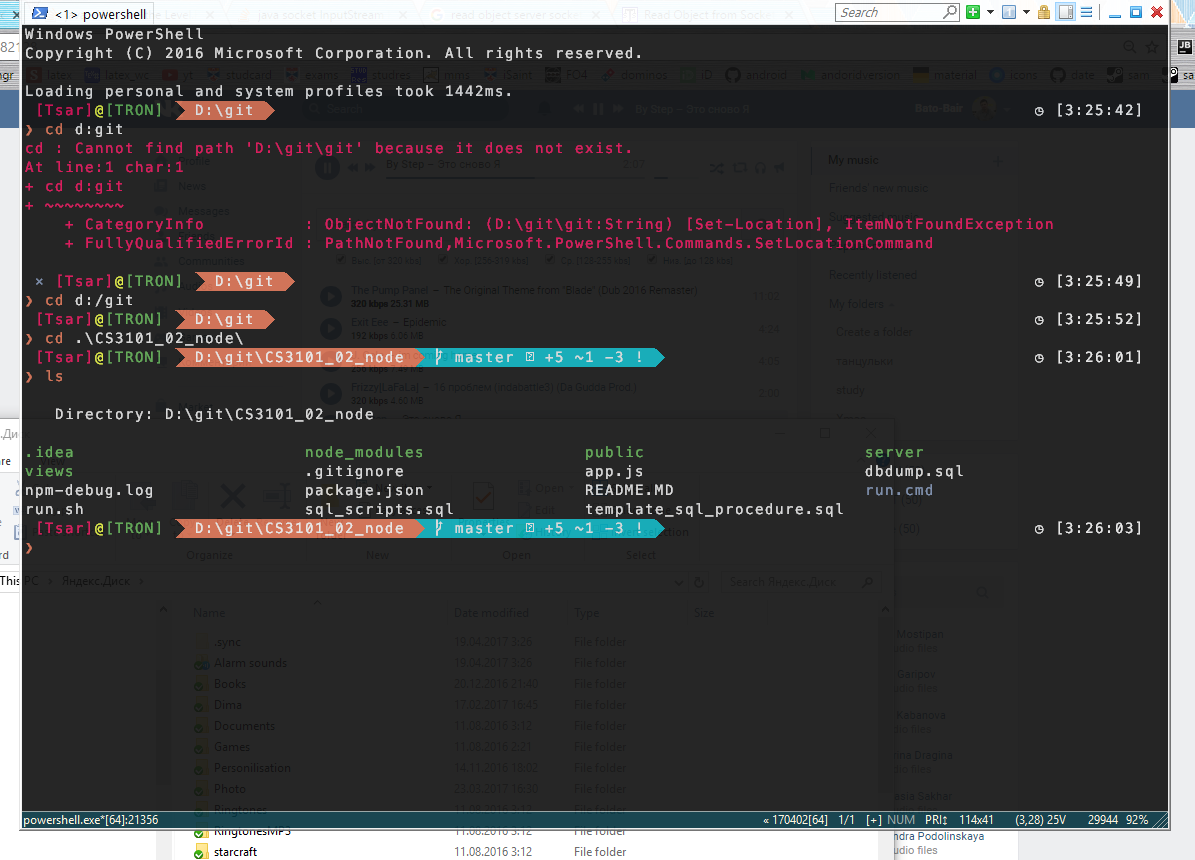The width and height of the screenshot is (1195, 860).
Task: Click the '« 170402[64]' status entry
Action: [796, 820]
